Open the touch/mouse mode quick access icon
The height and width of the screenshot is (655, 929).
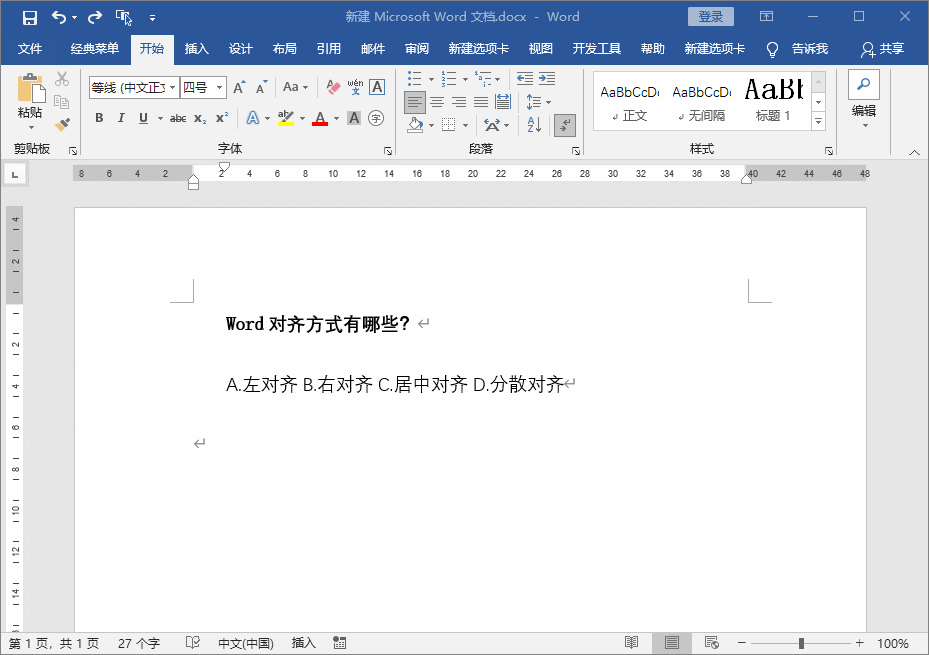point(123,17)
